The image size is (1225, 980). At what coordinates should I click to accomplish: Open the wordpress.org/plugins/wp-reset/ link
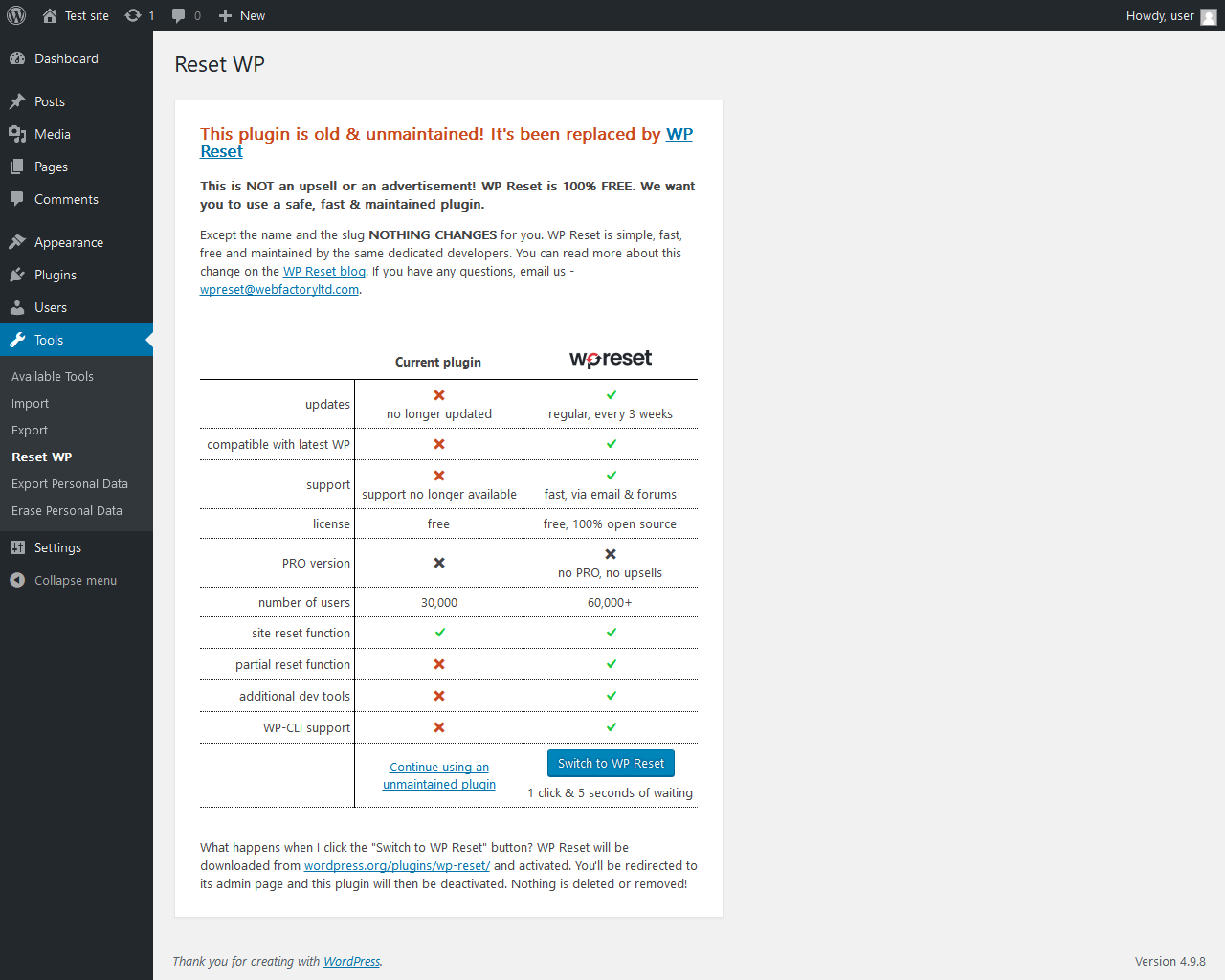397,865
